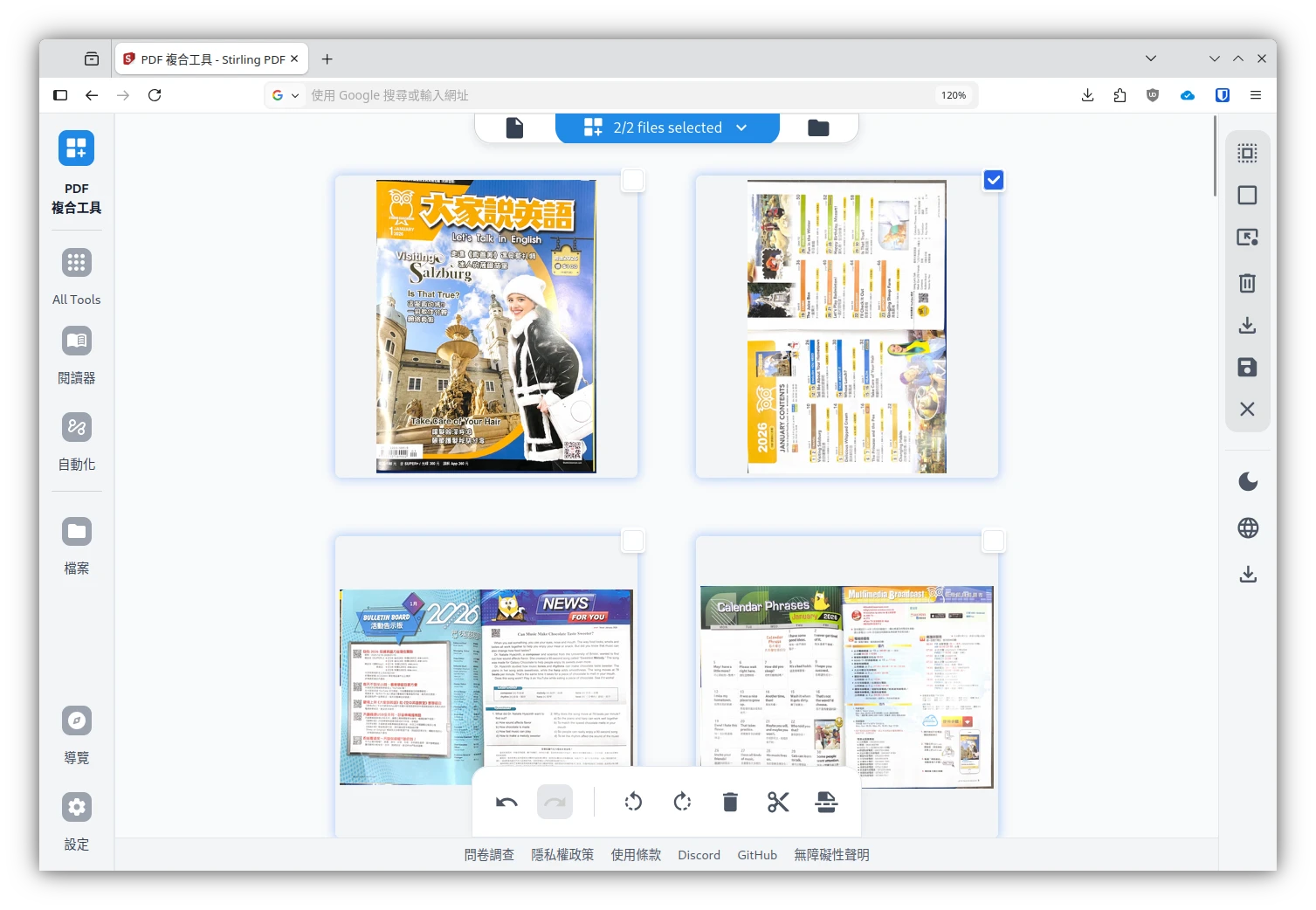The image size is (1316, 910).
Task: Open the 隱私權政策 privacy policy link
Action: click(562, 855)
